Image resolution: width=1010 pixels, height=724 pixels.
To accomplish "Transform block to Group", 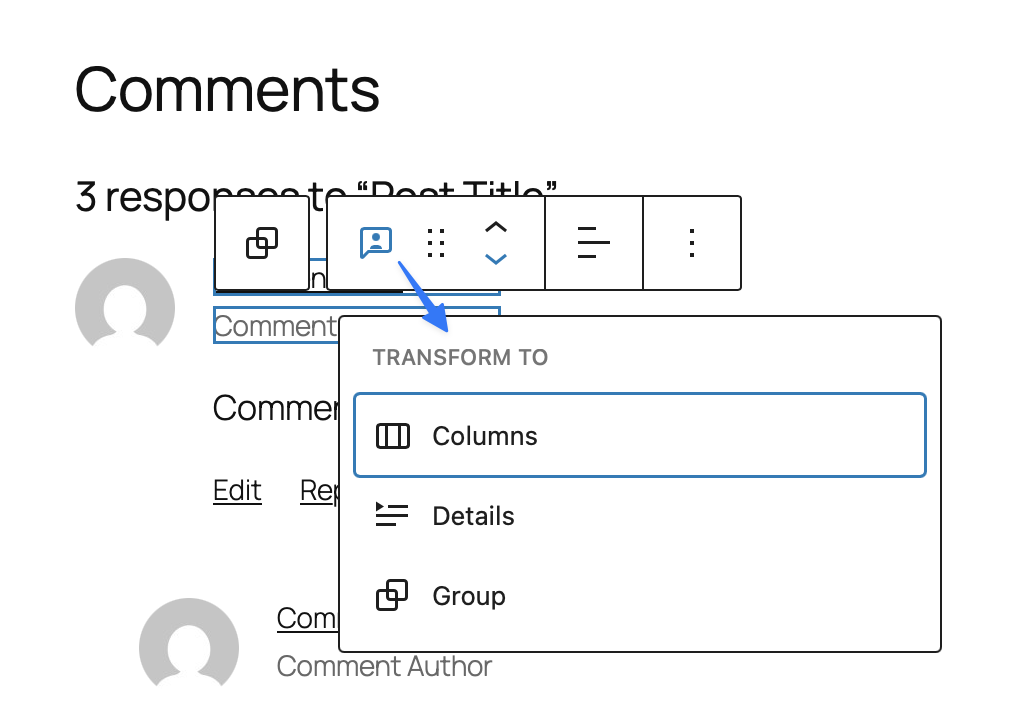I will (x=640, y=595).
